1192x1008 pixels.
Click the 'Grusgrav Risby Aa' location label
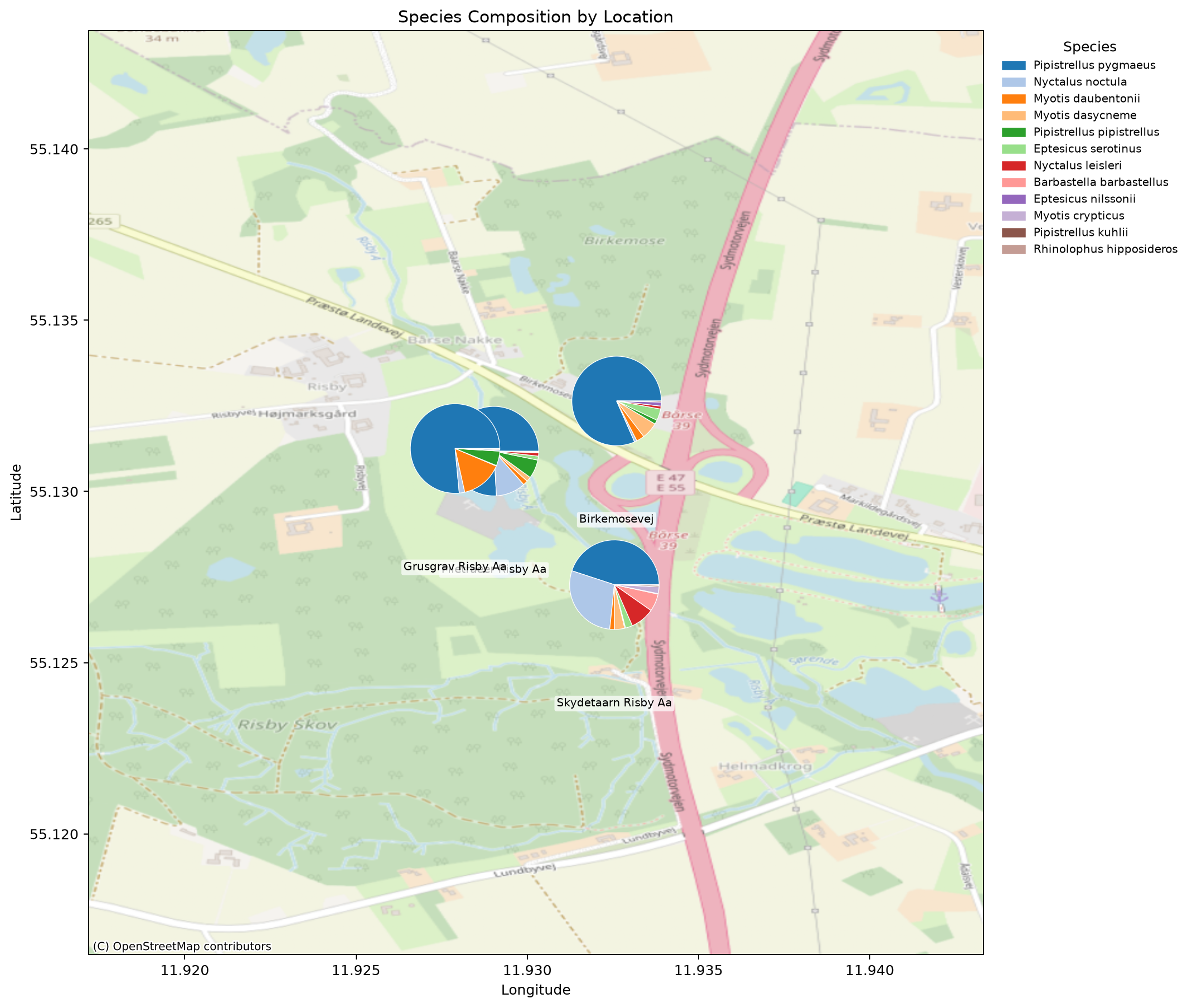[x=455, y=566]
